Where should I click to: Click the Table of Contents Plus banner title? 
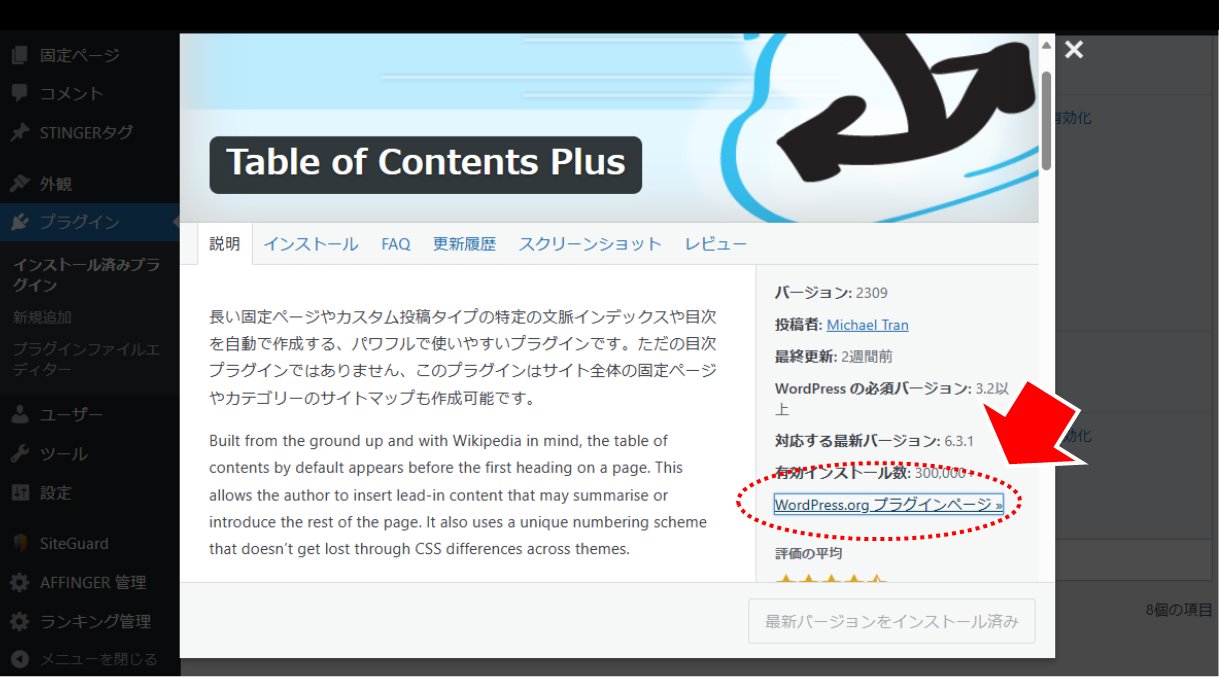click(x=426, y=163)
